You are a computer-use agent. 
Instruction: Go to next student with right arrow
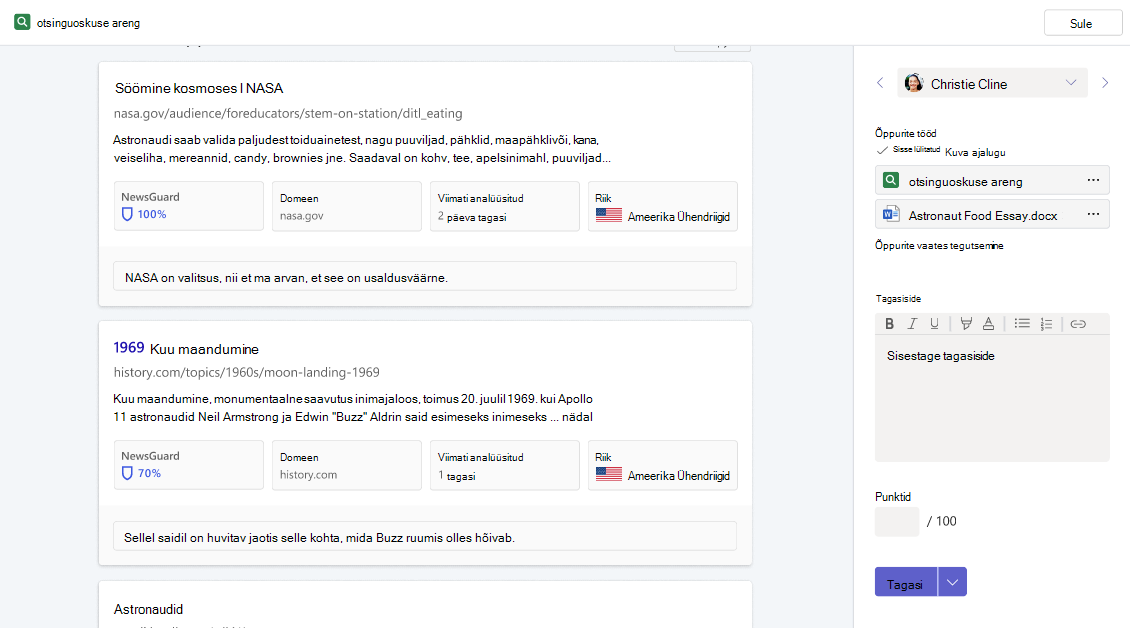coord(1105,83)
